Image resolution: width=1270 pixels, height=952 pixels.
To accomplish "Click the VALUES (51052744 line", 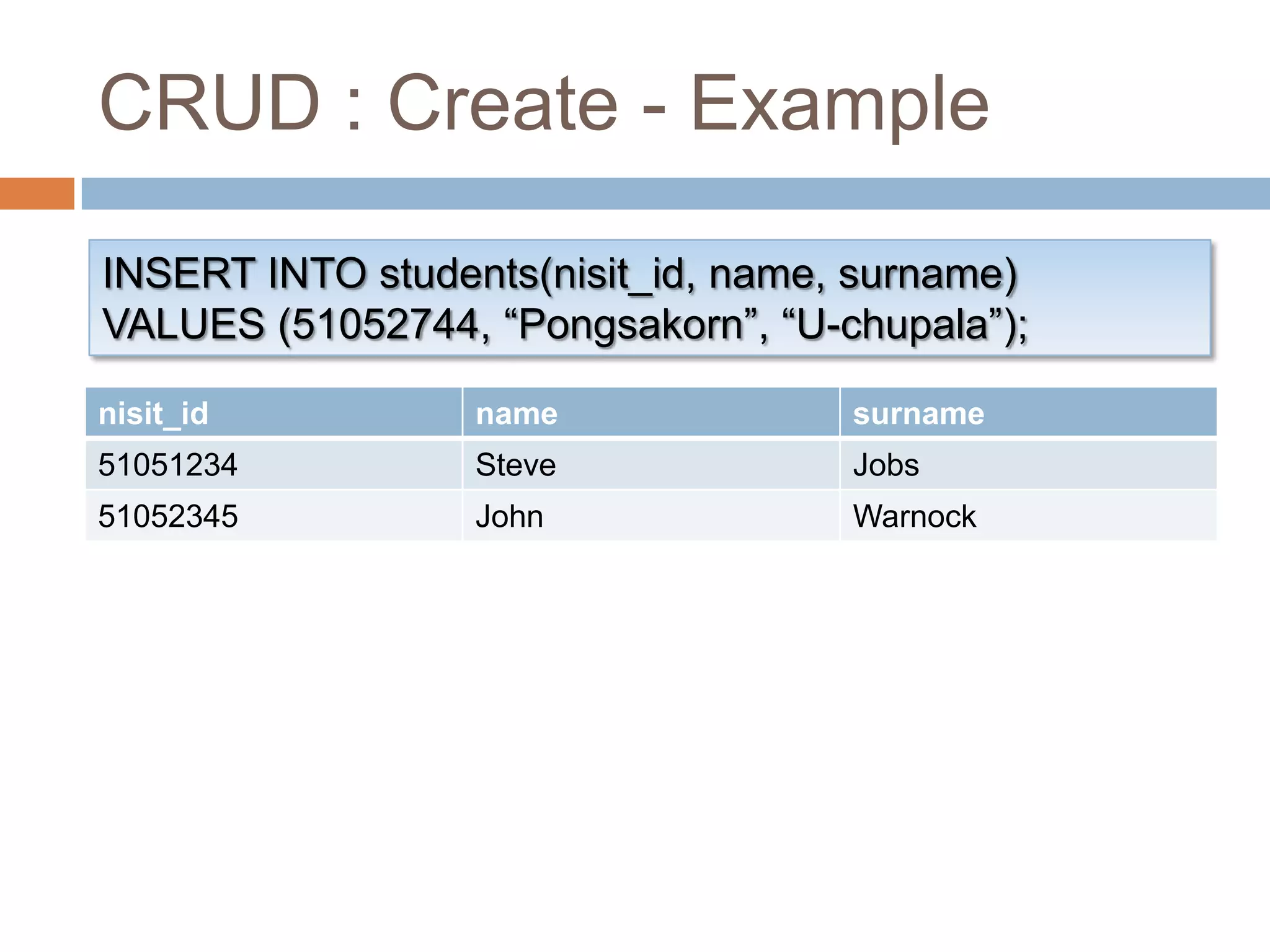I will (x=566, y=324).
